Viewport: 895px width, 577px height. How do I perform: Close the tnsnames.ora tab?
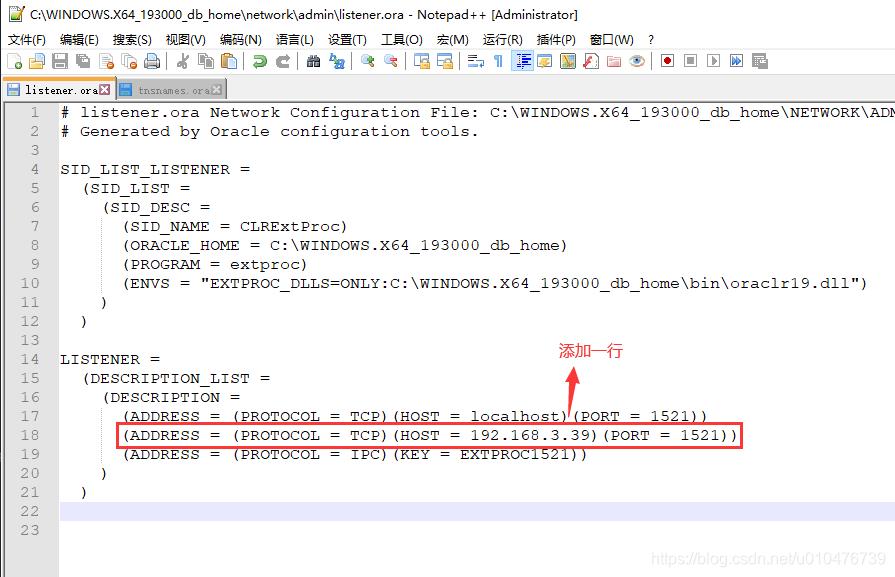[x=216, y=90]
